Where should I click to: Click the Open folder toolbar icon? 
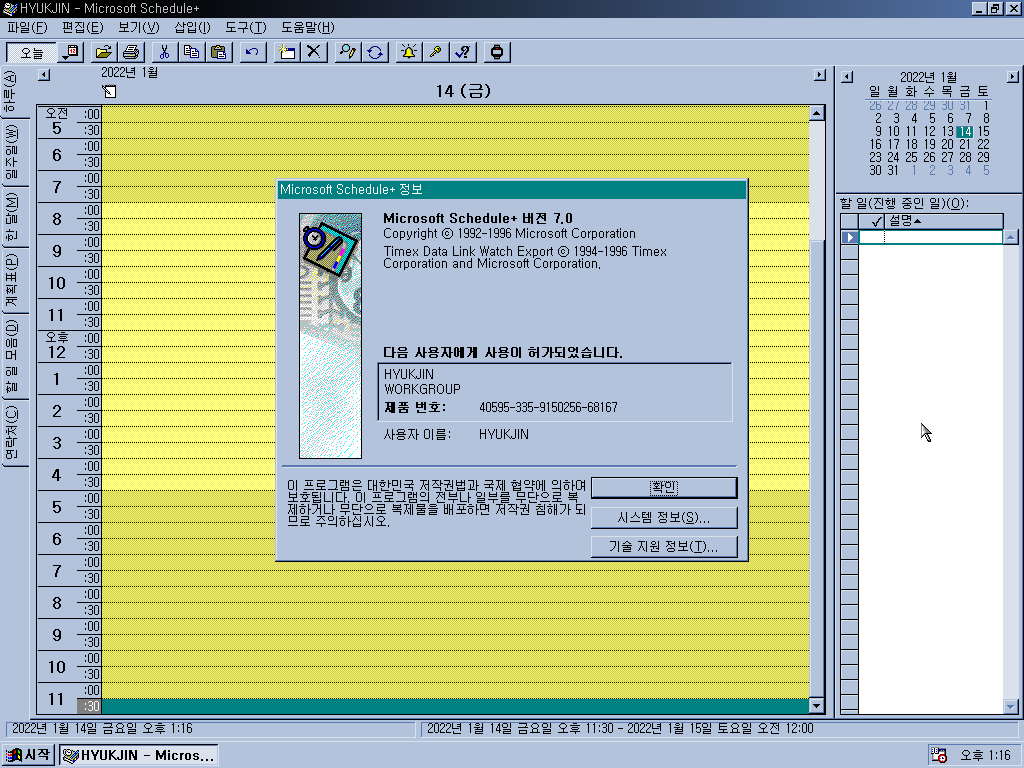pyautogui.click(x=103, y=52)
